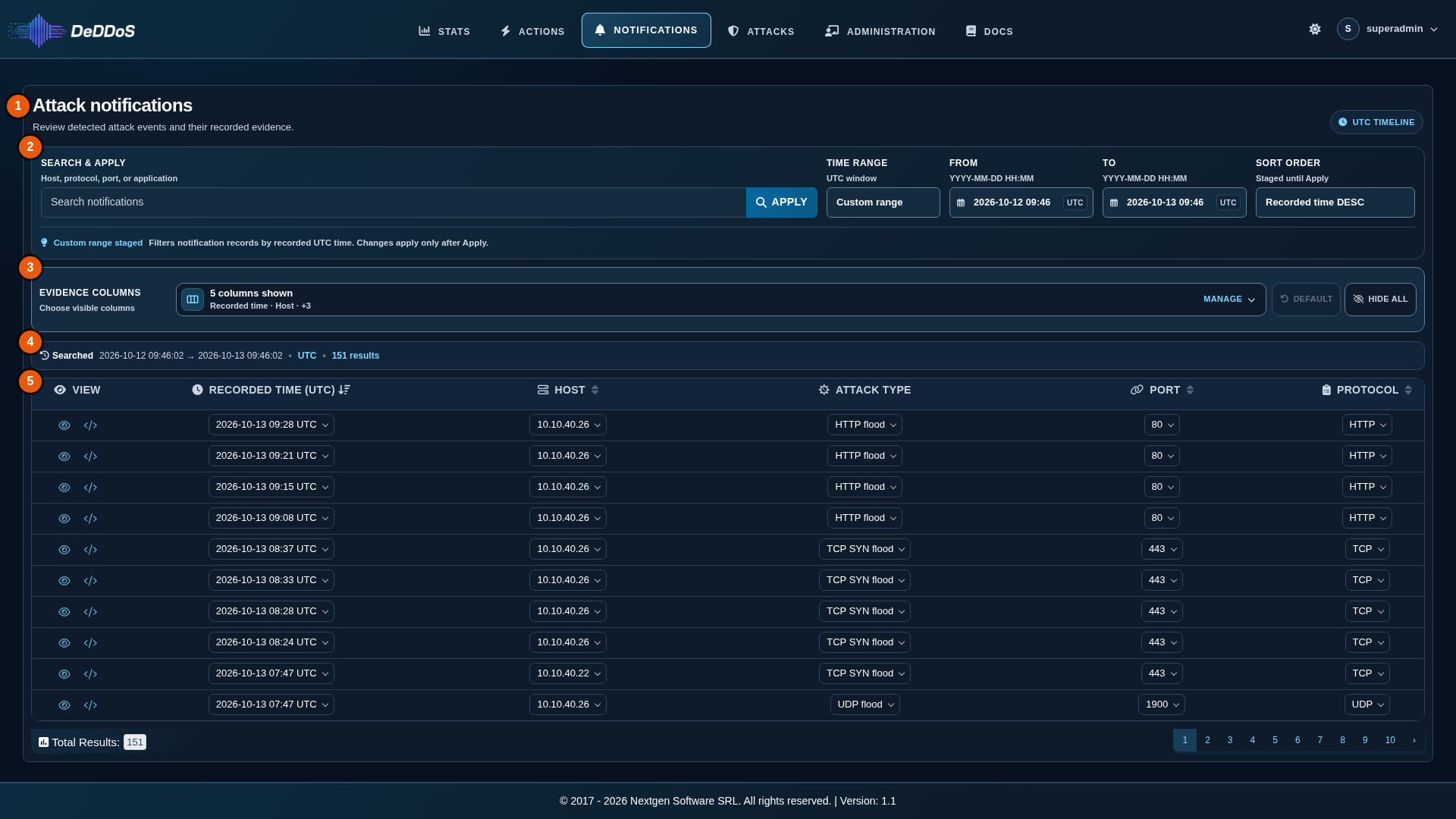Toggle the theme sun icon

tap(1315, 29)
